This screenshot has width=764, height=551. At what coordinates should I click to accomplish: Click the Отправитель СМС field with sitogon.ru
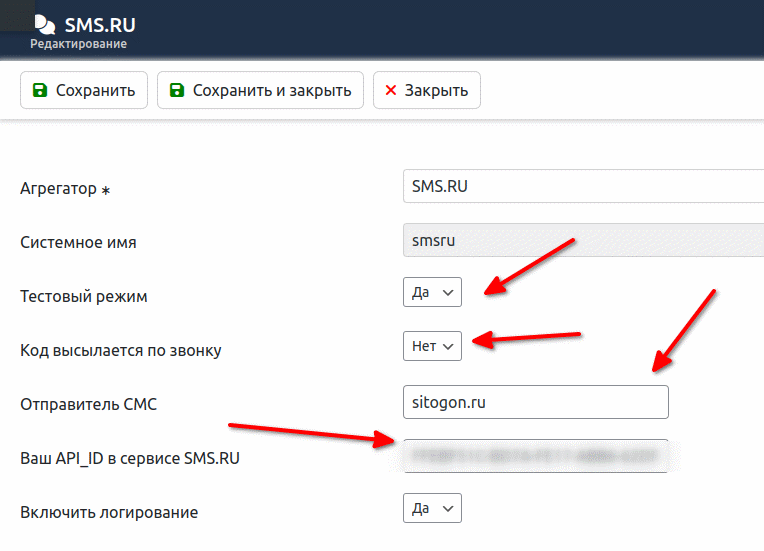coord(535,402)
